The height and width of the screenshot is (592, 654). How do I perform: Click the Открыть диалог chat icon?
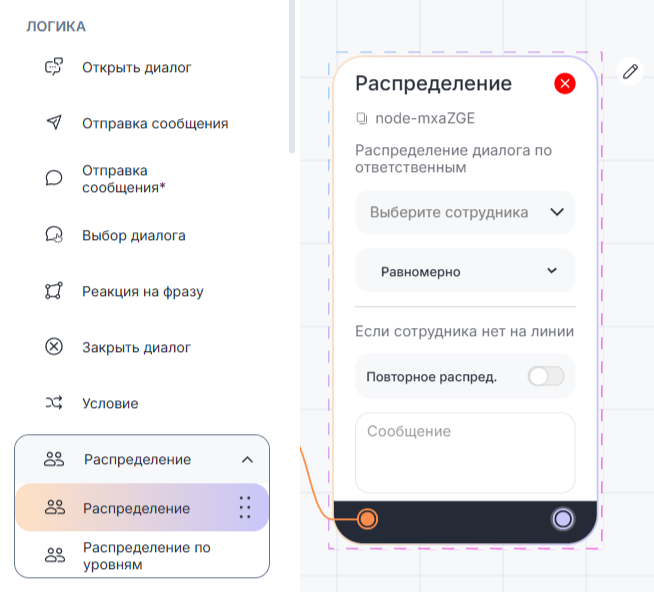54,67
